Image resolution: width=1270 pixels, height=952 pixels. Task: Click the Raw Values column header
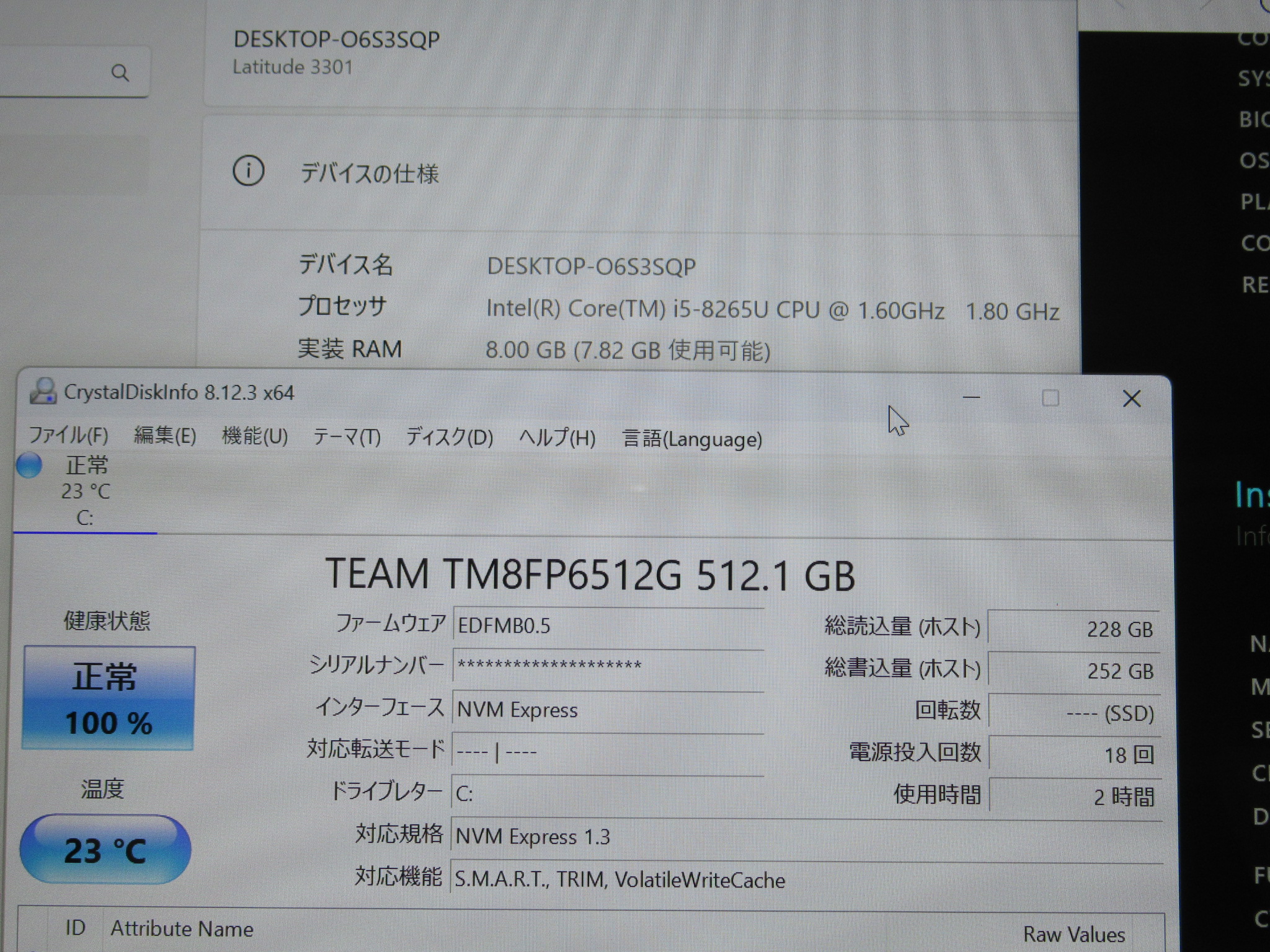pos(1074,935)
